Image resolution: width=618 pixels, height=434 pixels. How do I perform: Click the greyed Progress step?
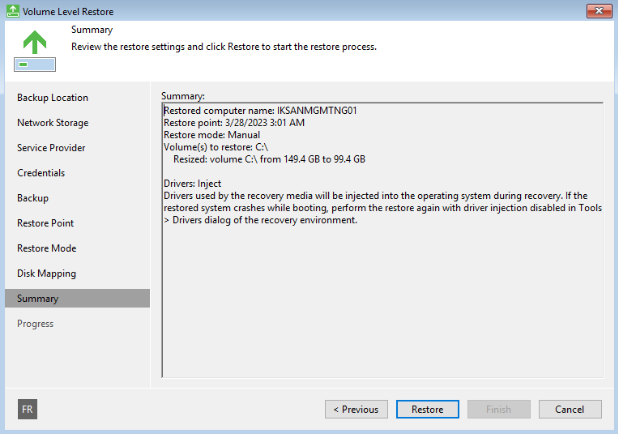click(35, 324)
